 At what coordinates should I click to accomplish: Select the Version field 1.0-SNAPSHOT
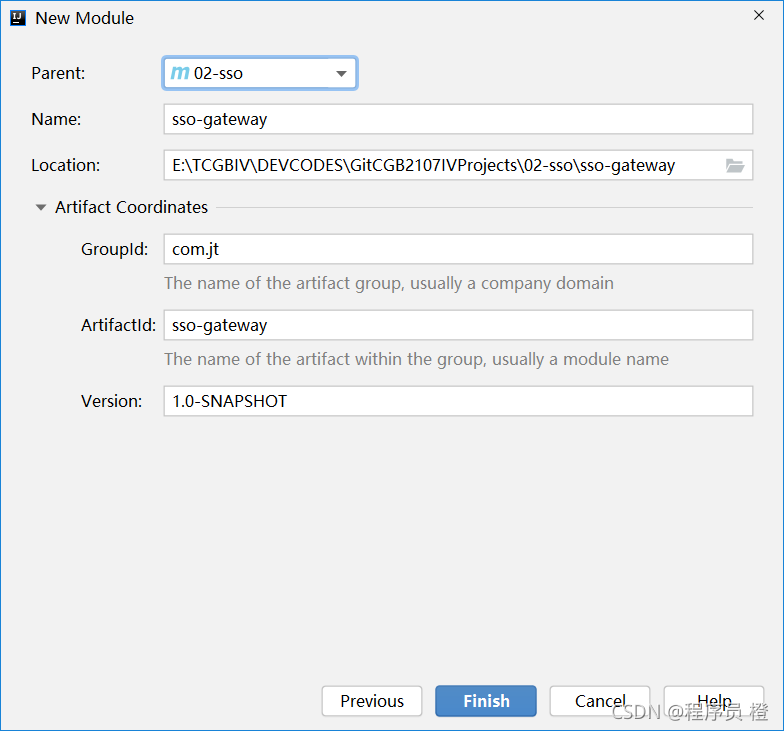pyautogui.click(x=458, y=401)
